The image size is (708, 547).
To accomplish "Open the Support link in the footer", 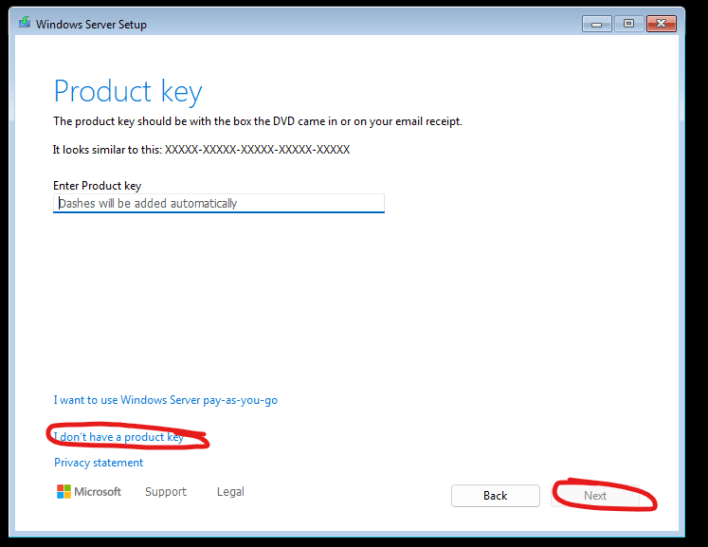I will [x=166, y=491].
